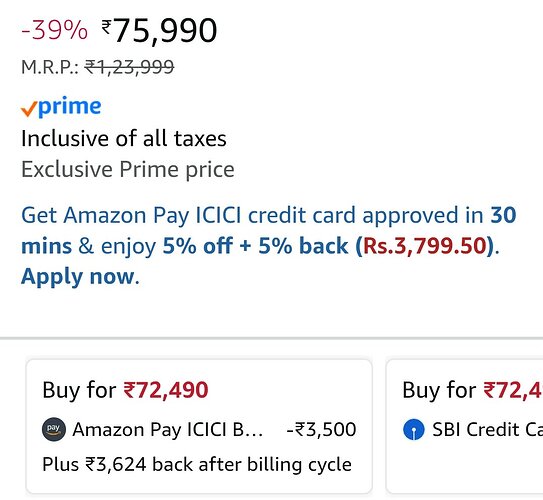Image resolution: width=543 pixels, height=500 pixels.
Task: Click the Prime checkmark logo
Action: coord(61,107)
